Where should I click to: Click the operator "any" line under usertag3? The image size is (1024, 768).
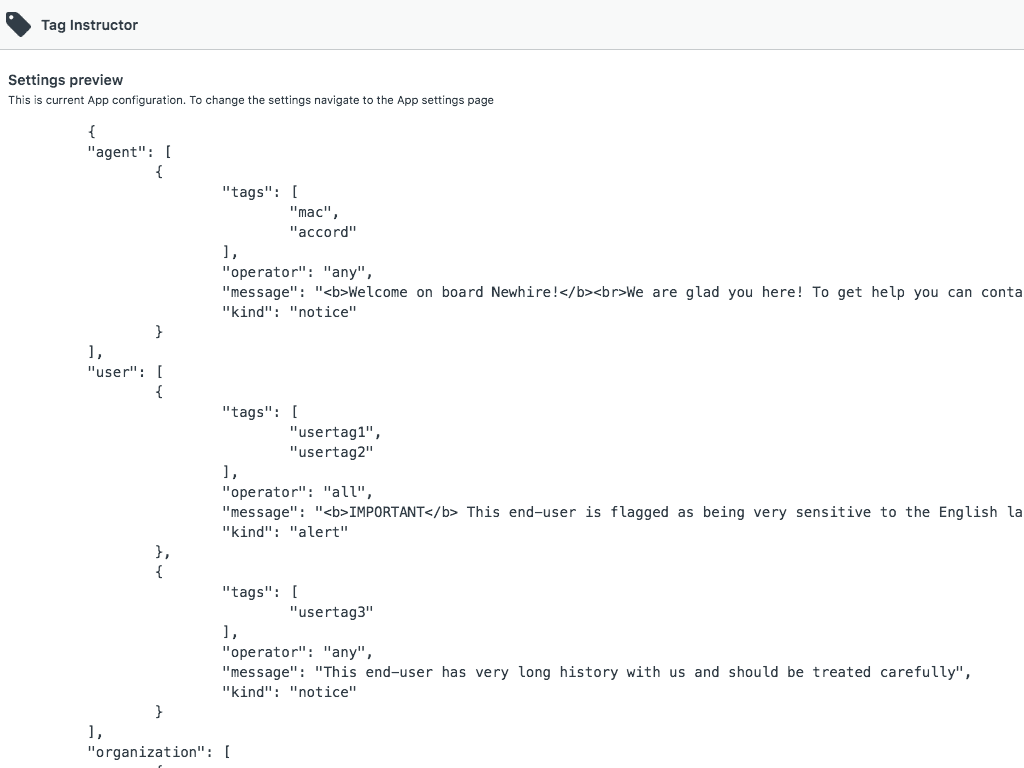click(x=297, y=652)
